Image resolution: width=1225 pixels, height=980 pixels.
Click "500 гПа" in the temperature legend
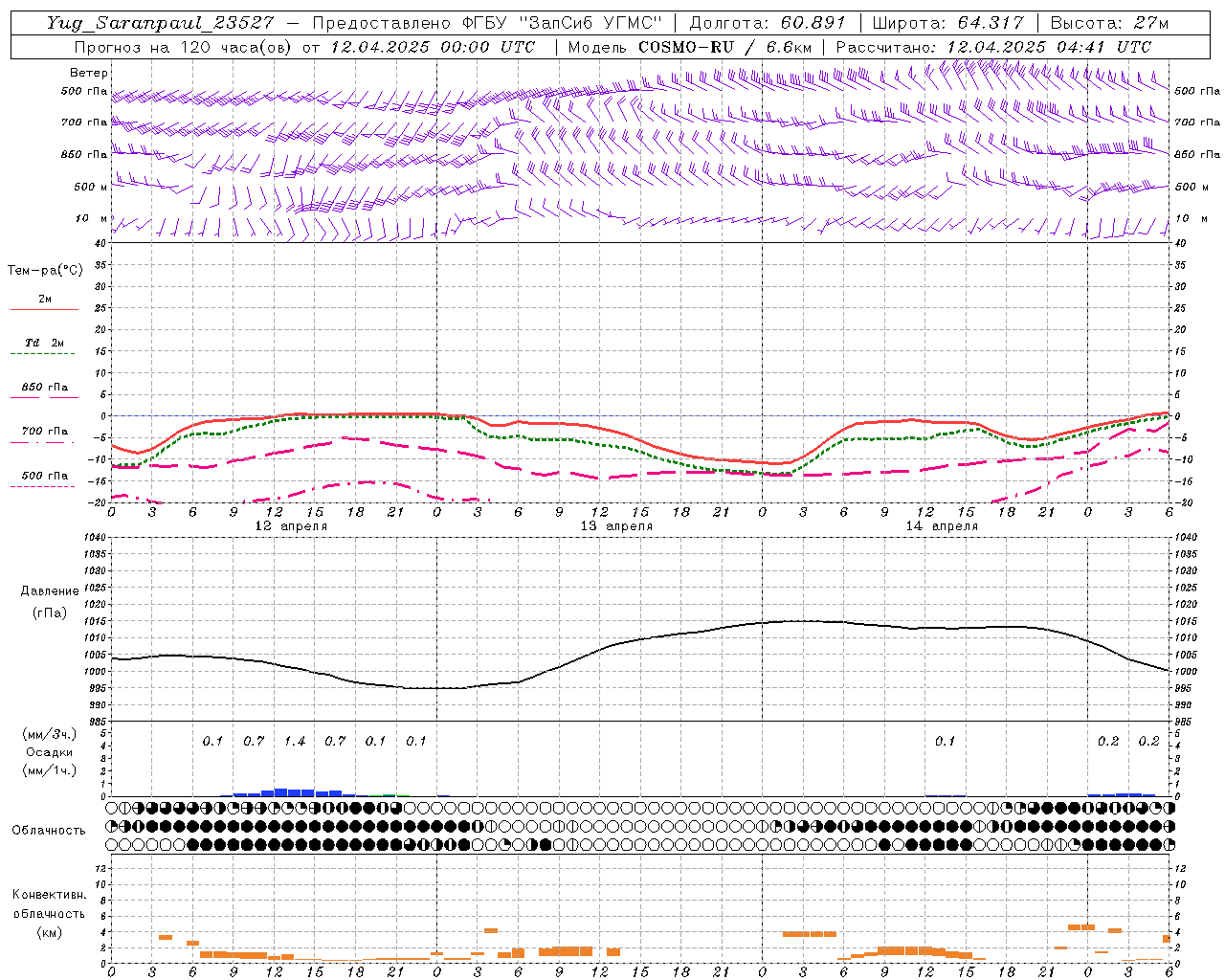[45, 476]
